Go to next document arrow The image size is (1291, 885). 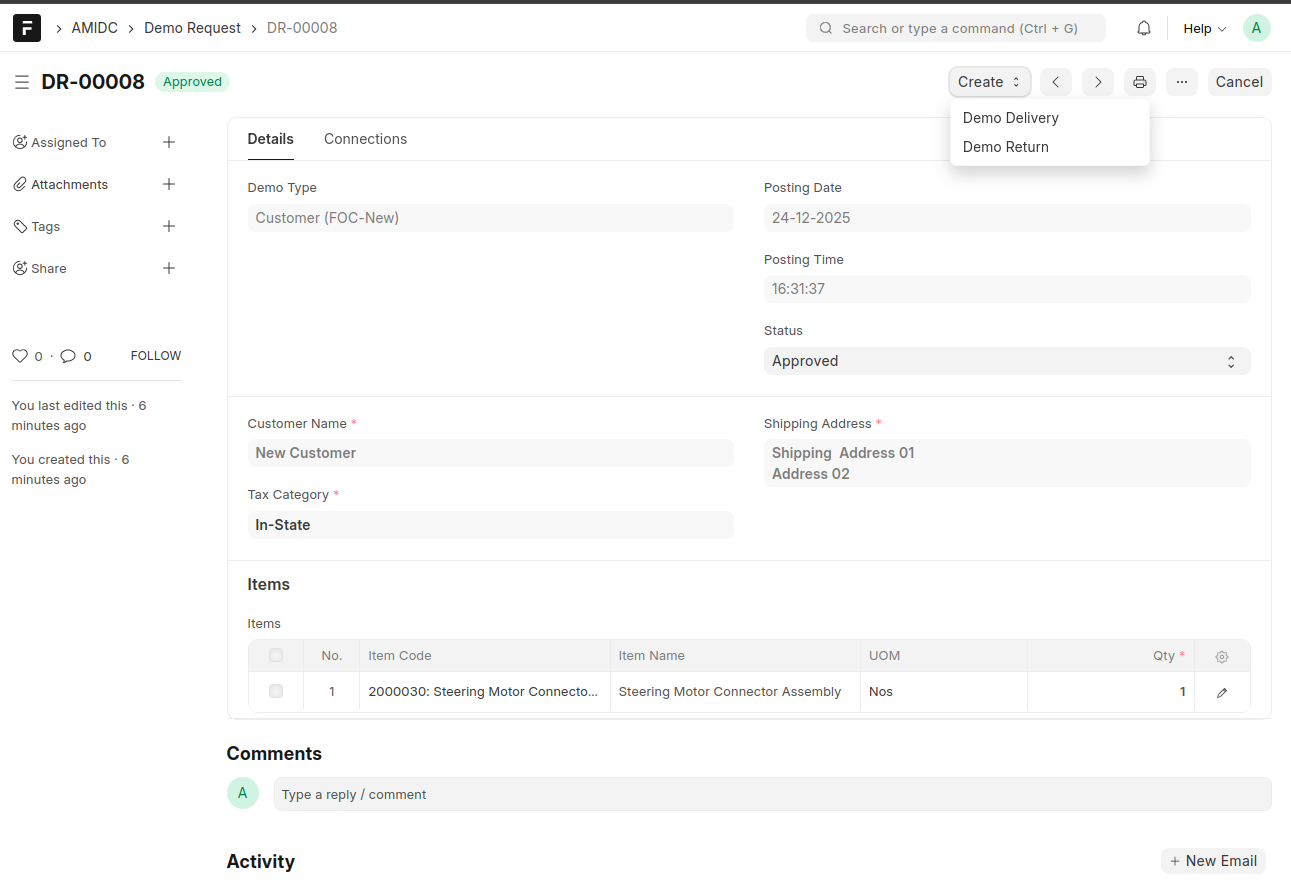coord(1097,82)
